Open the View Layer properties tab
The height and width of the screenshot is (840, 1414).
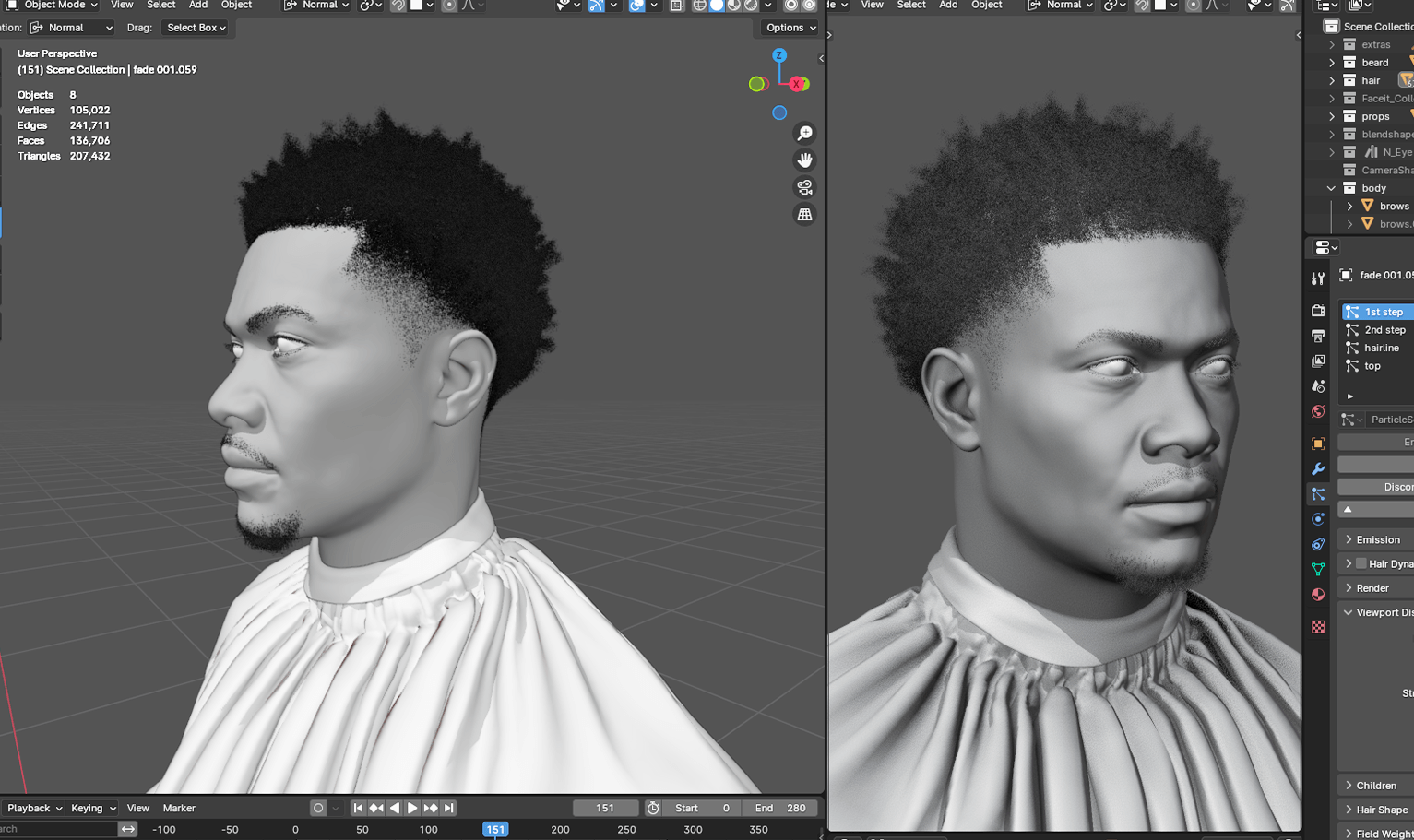tap(1318, 361)
